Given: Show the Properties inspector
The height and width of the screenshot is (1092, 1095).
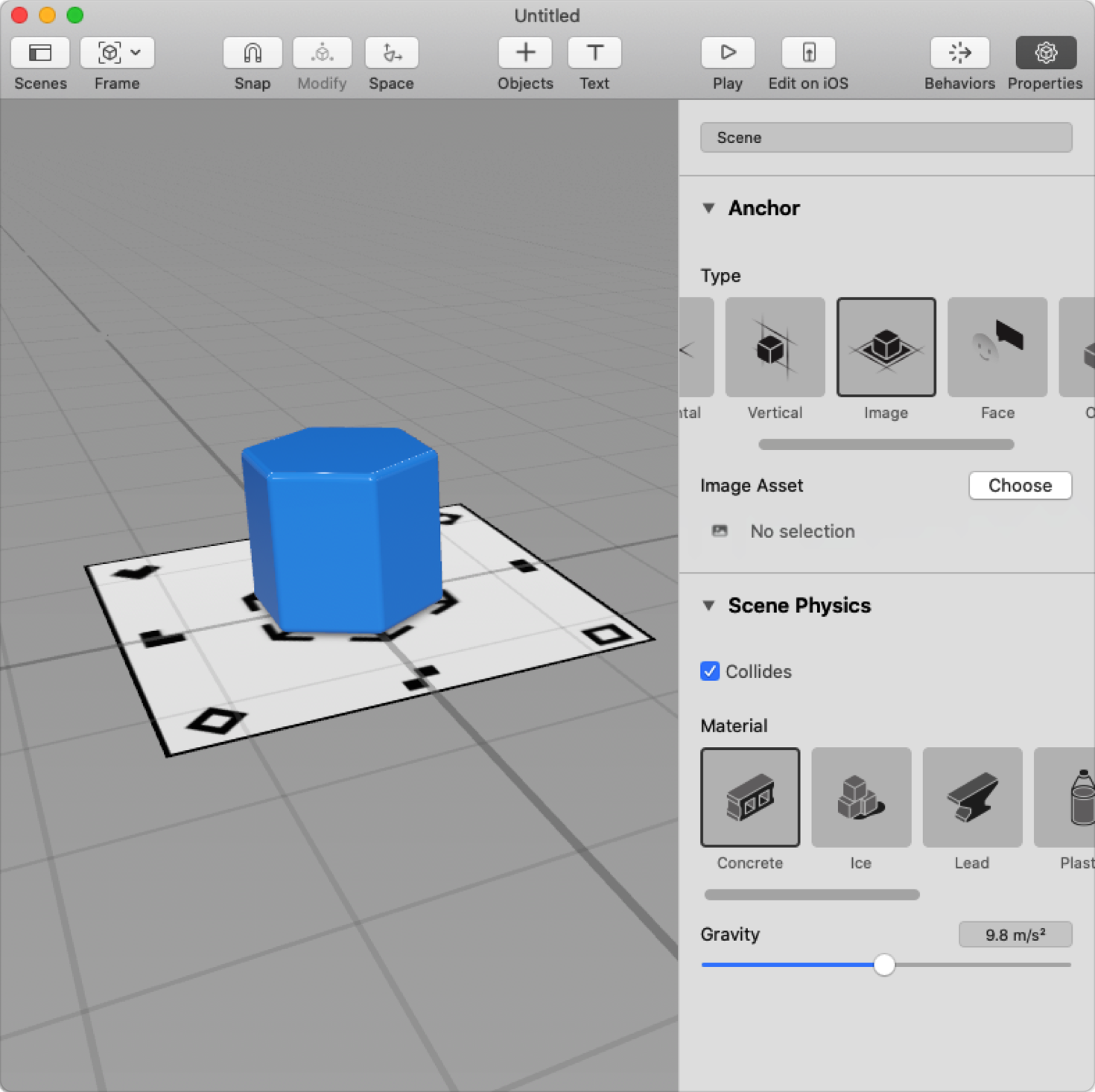Looking at the screenshot, I should click(1044, 53).
